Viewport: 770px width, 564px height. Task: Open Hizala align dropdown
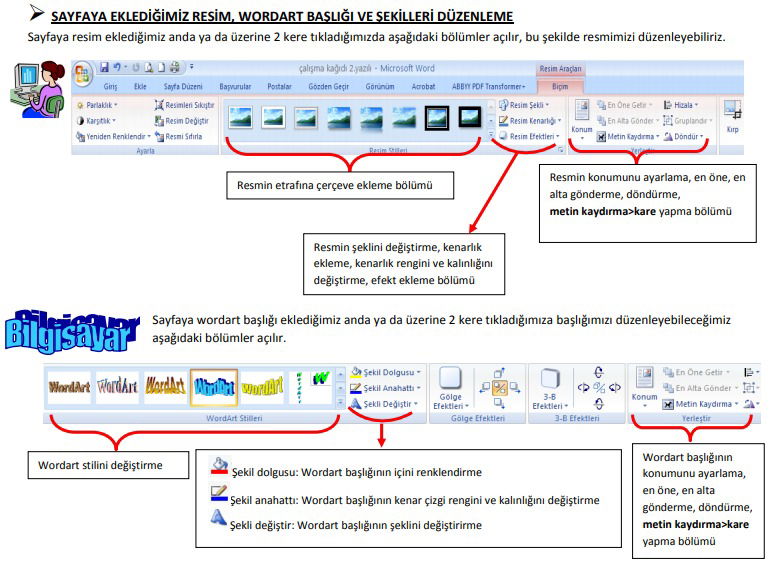tap(681, 105)
